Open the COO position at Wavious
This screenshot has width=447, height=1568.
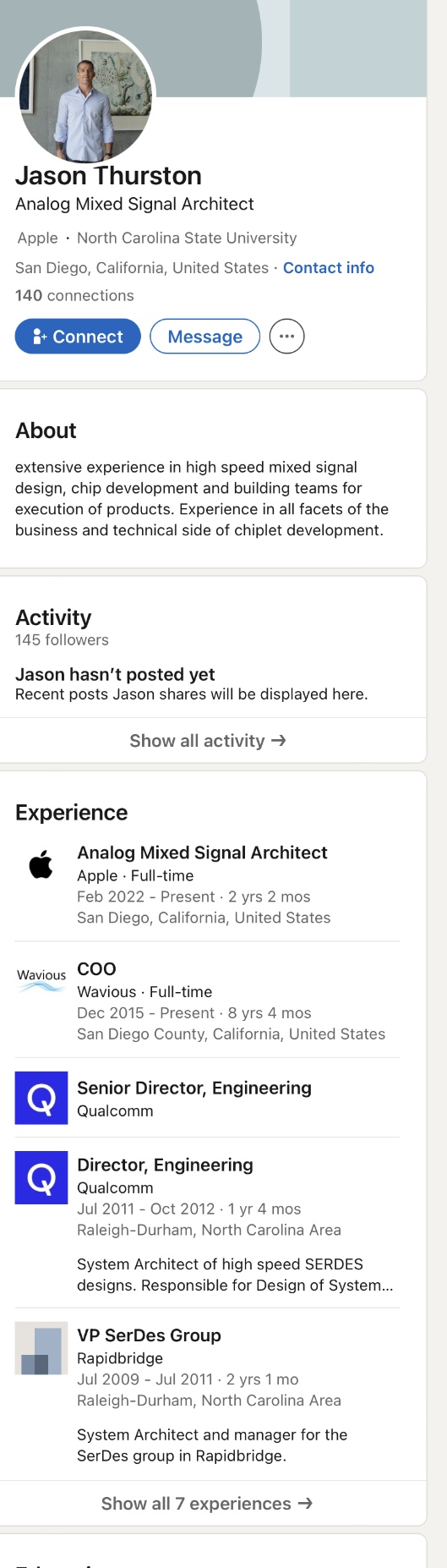point(96,969)
